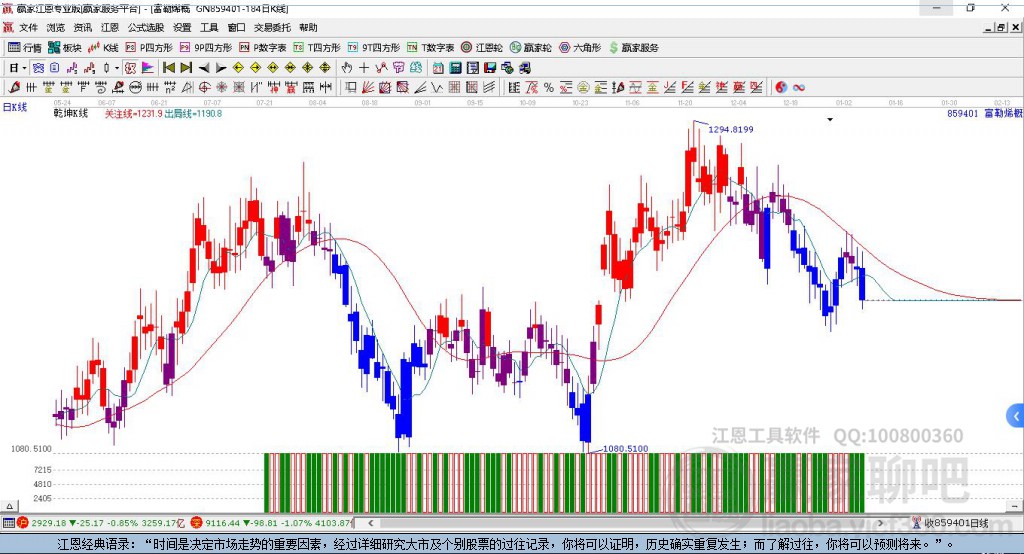Select the zigzag line drawing tool
This screenshot has width=1024, height=554.
pyautogui.click(x=437, y=88)
